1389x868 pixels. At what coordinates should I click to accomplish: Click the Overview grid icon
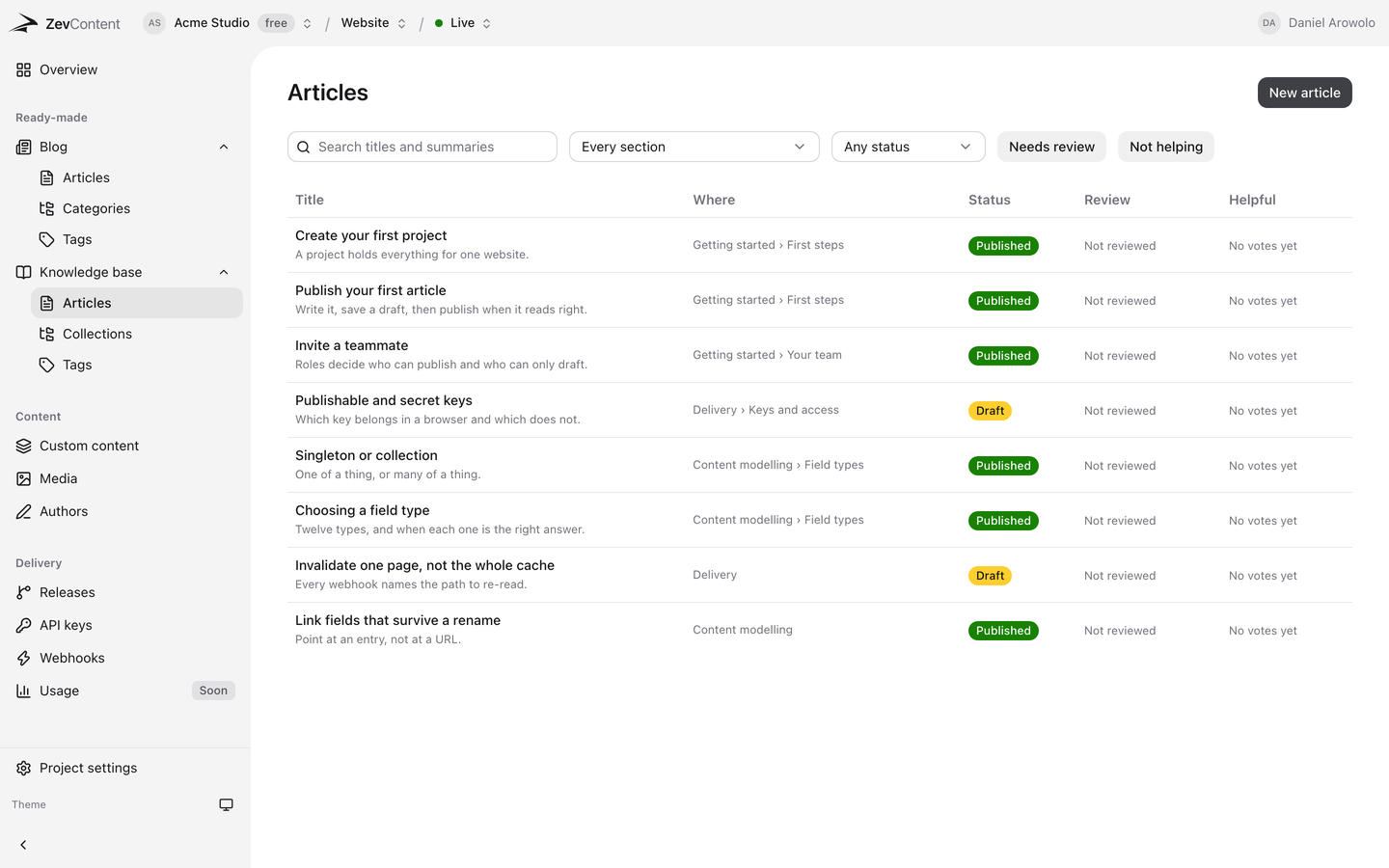(23, 69)
